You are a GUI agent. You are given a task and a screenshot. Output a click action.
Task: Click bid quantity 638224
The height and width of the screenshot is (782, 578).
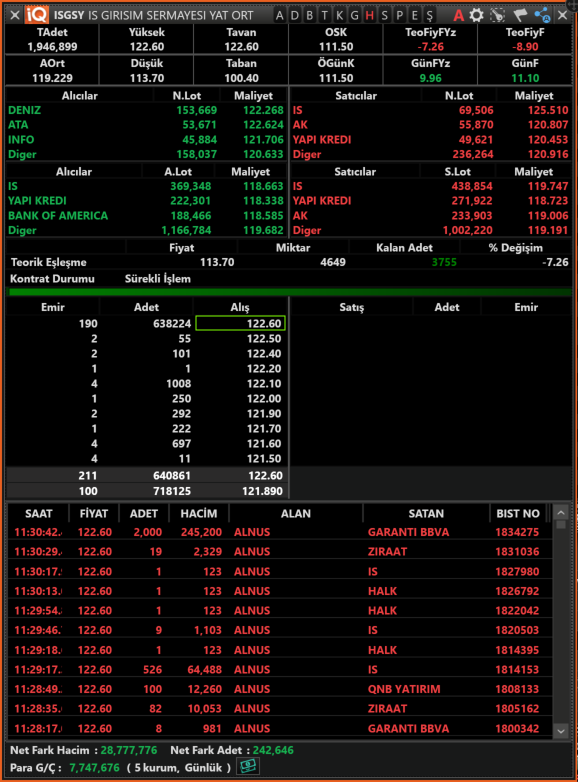tap(172, 324)
